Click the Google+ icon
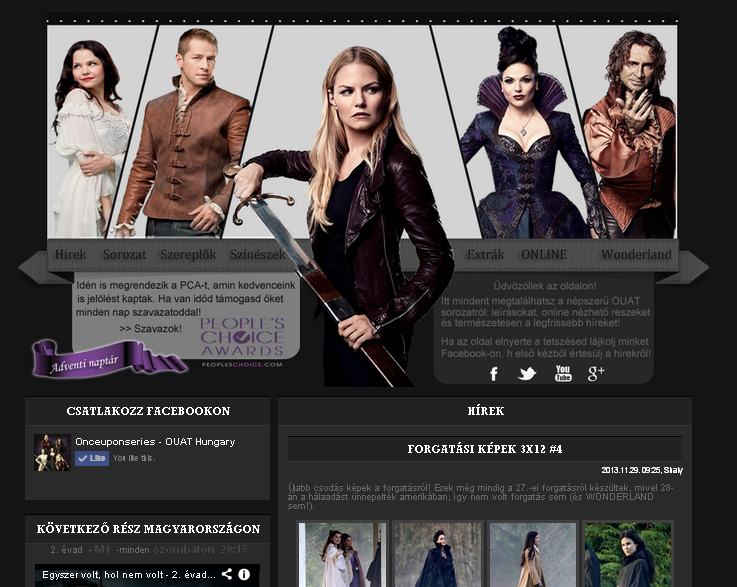 (x=596, y=373)
